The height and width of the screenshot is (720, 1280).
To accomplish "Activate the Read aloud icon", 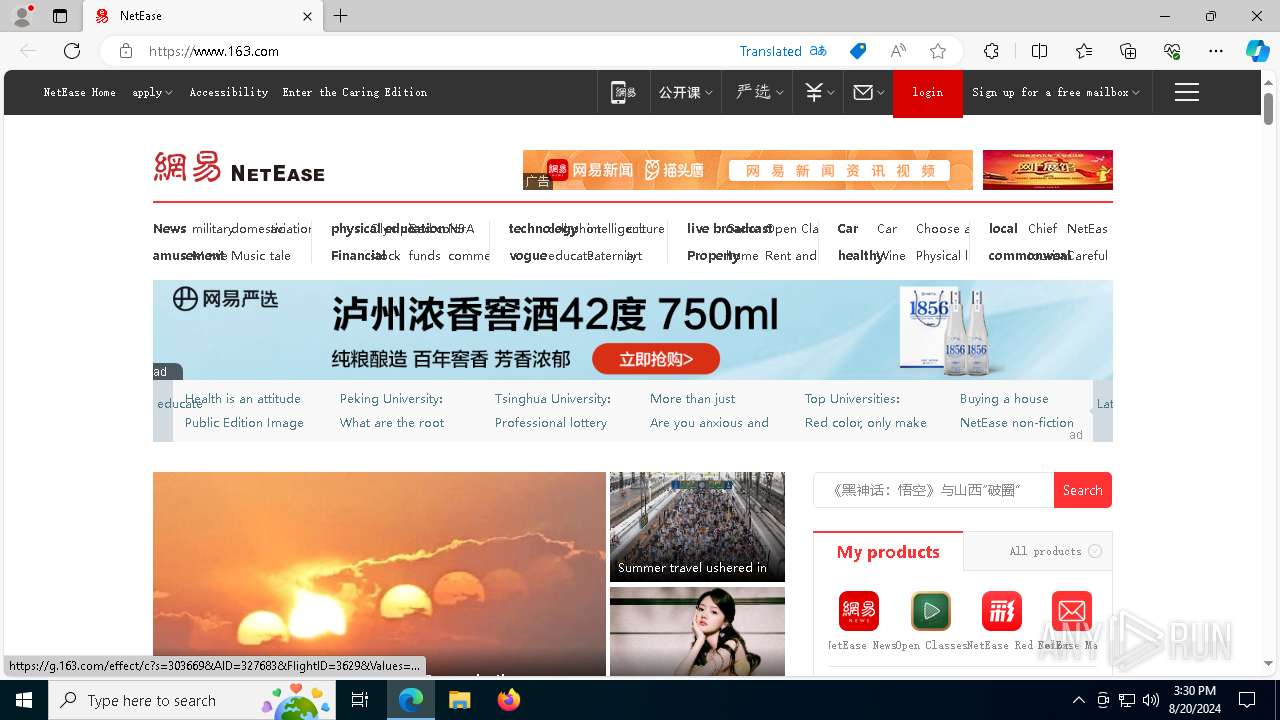I will [x=898, y=51].
